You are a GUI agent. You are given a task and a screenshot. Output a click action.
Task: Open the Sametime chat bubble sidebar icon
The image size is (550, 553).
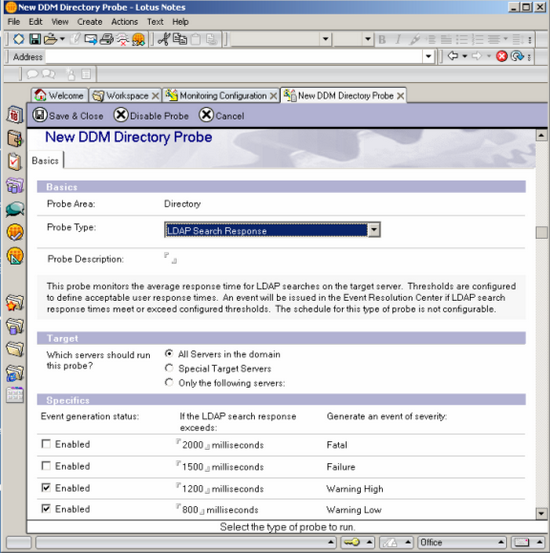[15, 209]
